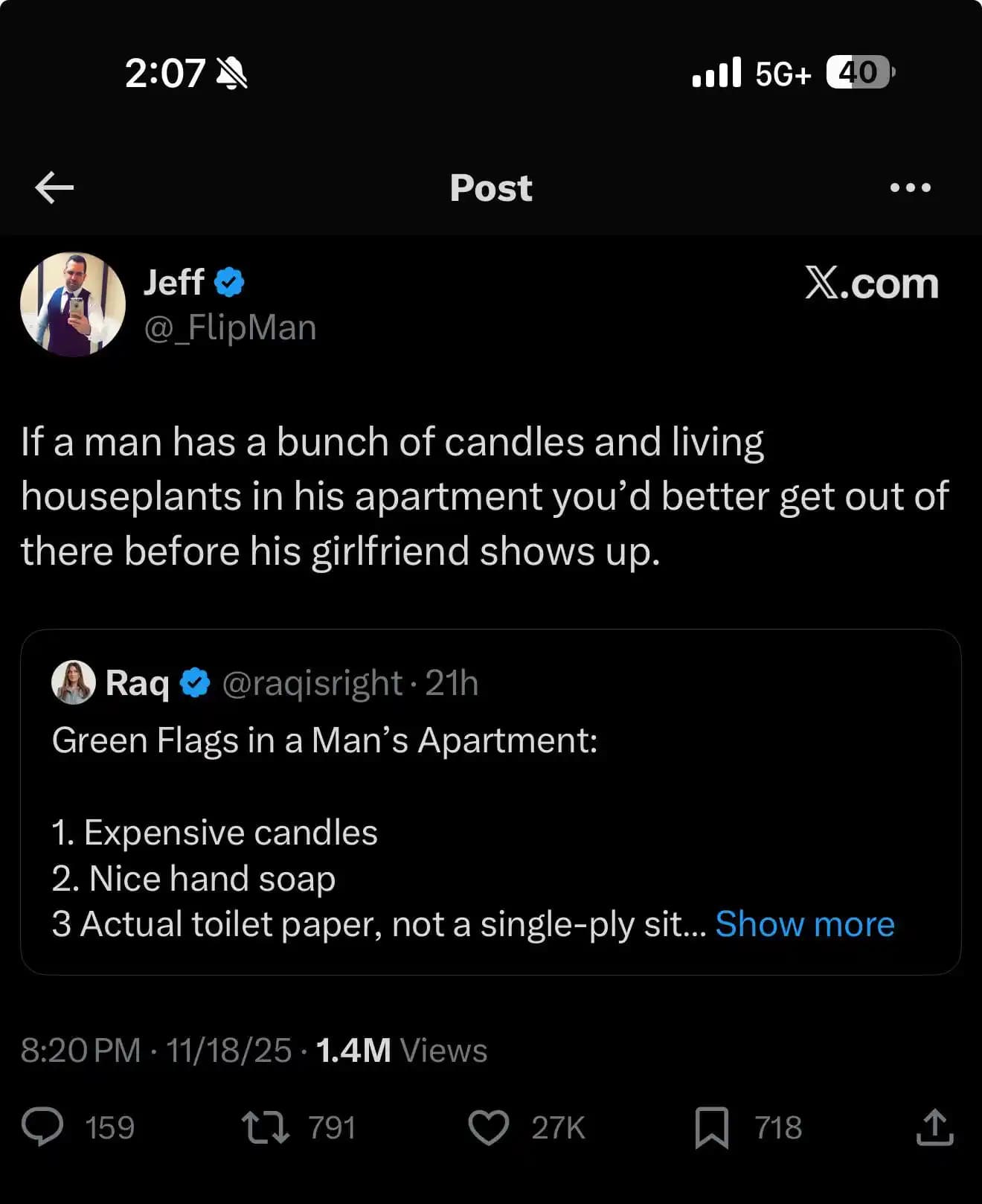Tap Jeff's blue verified badge
Image resolution: width=982 pixels, height=1204 pixels.
click(x=229, y=282)
